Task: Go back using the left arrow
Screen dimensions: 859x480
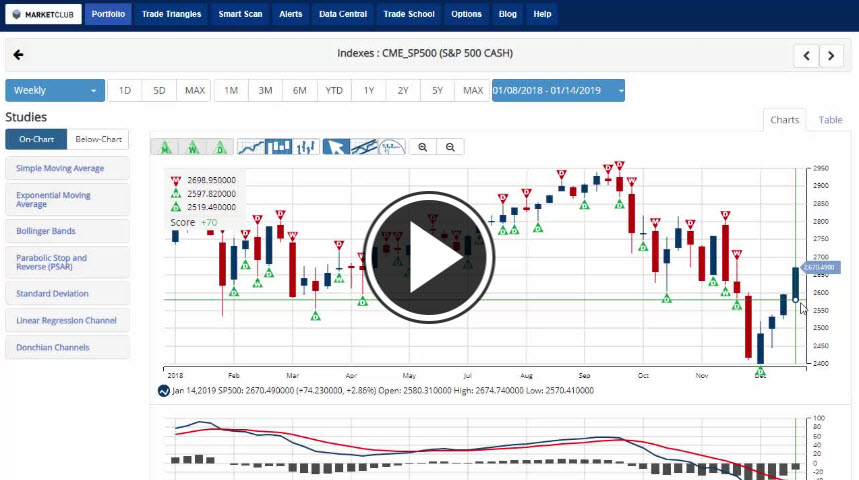Action: point(18,55)
